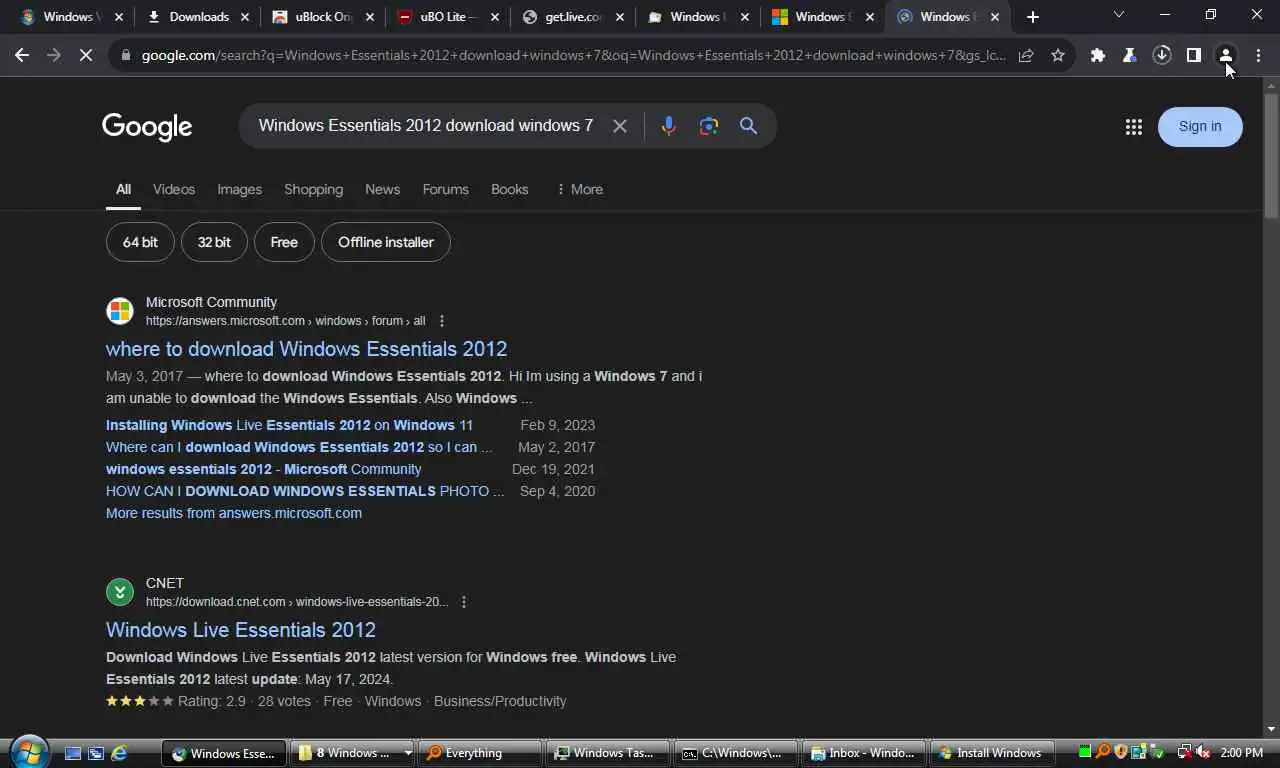The width and height of the screenshot is (1280, 768).
Task: Open More results from answers.microsoft.com
Action: (234, 513)
